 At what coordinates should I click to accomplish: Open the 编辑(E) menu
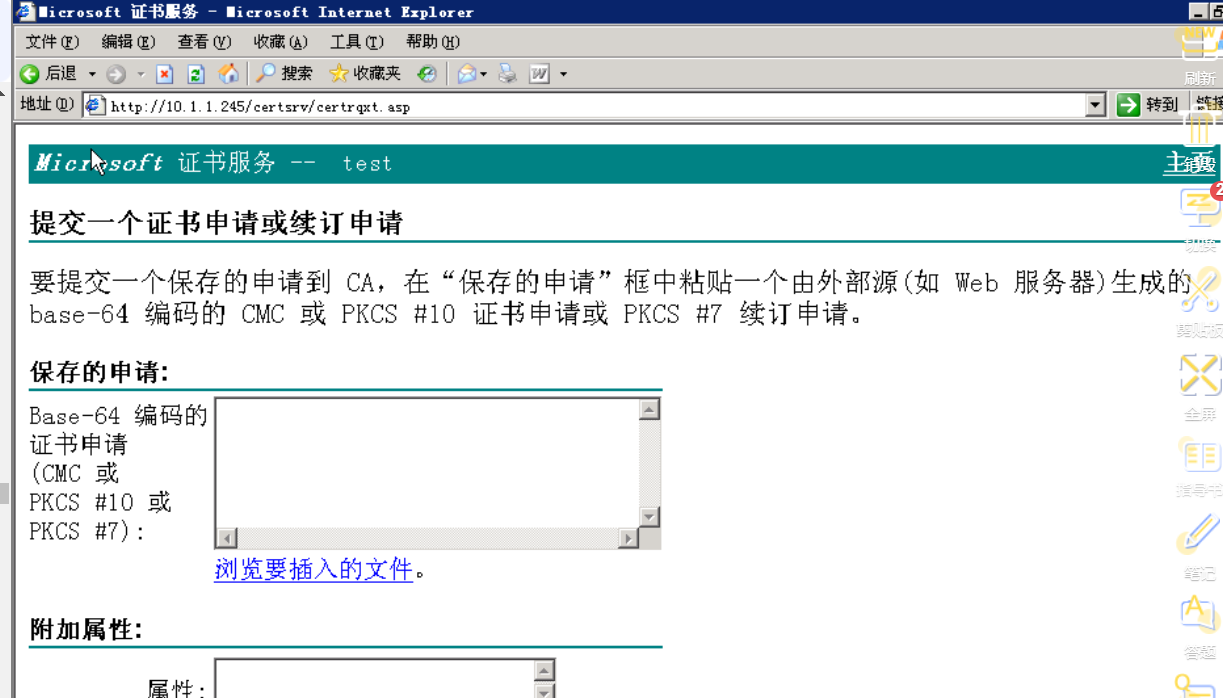128,42
